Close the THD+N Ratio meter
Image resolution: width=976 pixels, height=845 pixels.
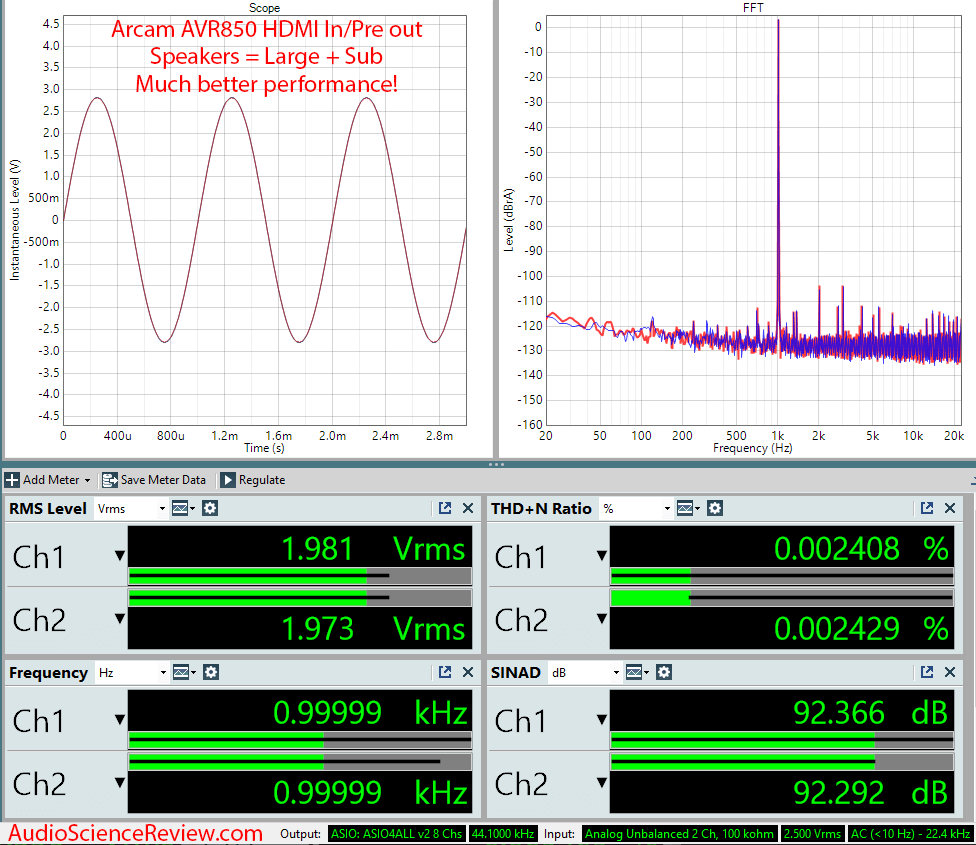click(x=950, y=508)
